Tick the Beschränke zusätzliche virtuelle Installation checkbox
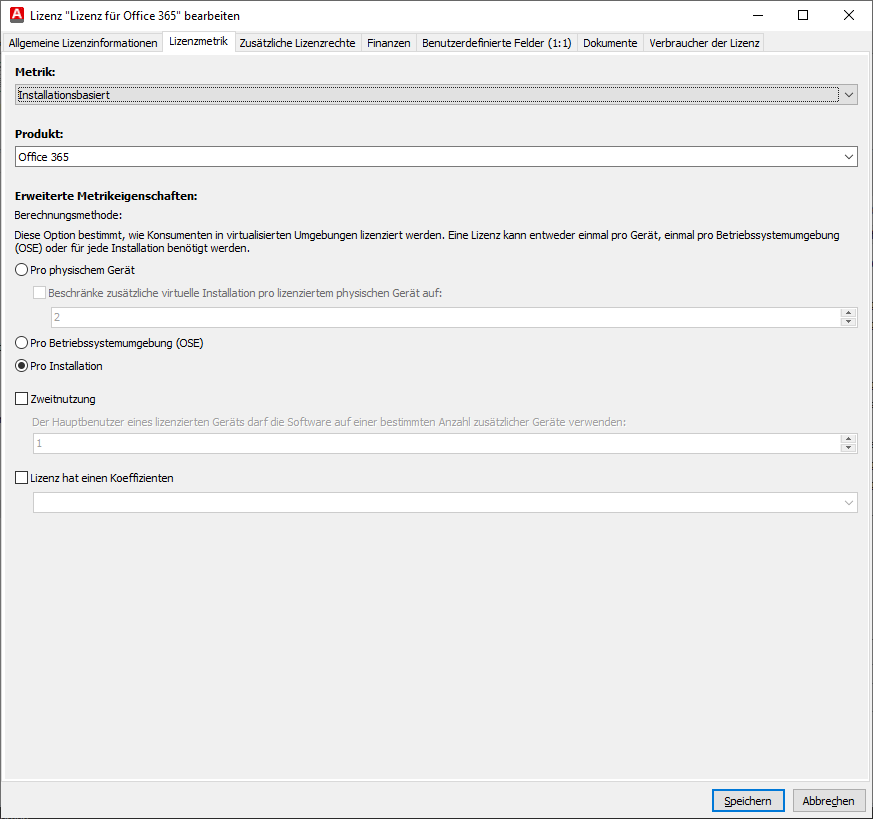The height and width of the screenshot is (819, 873). 40,293
